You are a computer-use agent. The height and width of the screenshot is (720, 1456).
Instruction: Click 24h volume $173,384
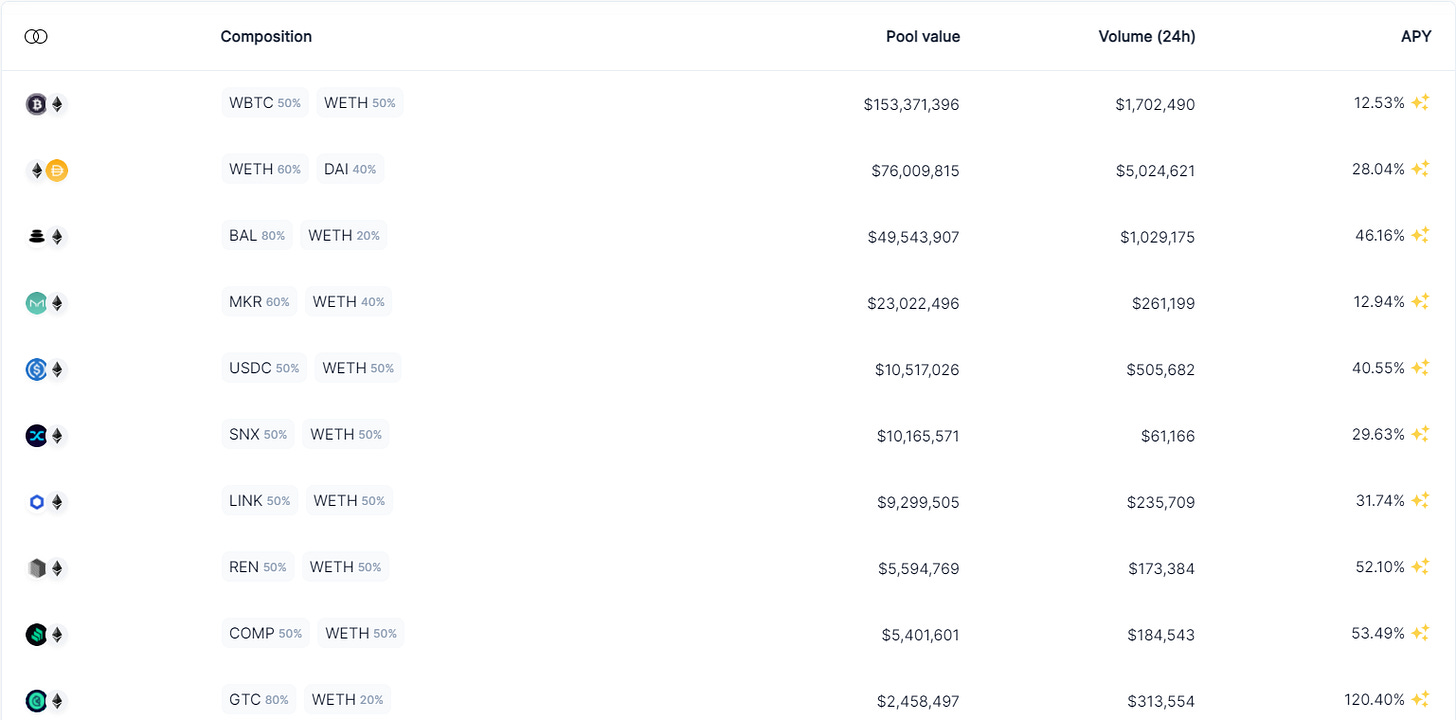tap(1161, 569)
